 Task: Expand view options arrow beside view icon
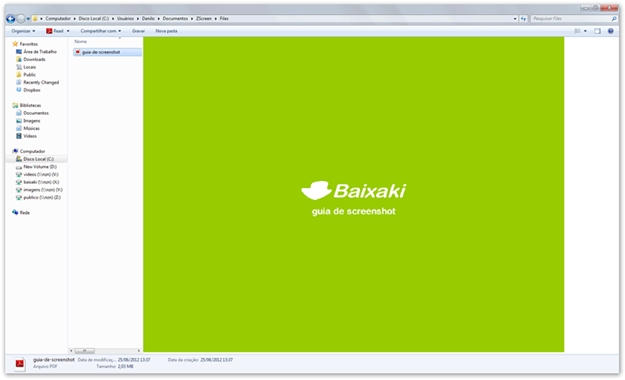pyautogui.click(x=585, y=31)
